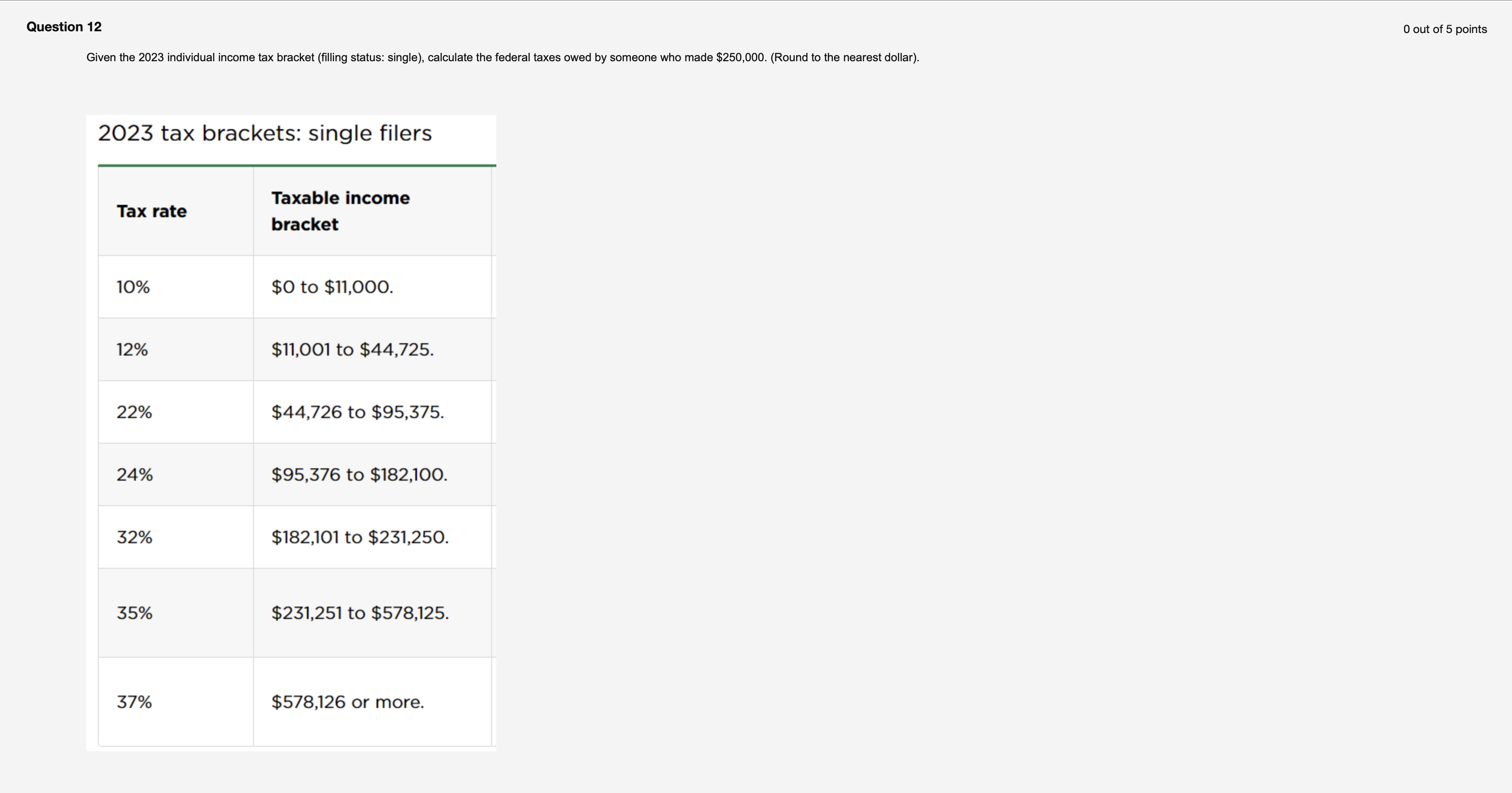Select the $182,101 to $231,250 bracket cell
The height and width of the screenshot is (793, 1512).
point(360,537)
